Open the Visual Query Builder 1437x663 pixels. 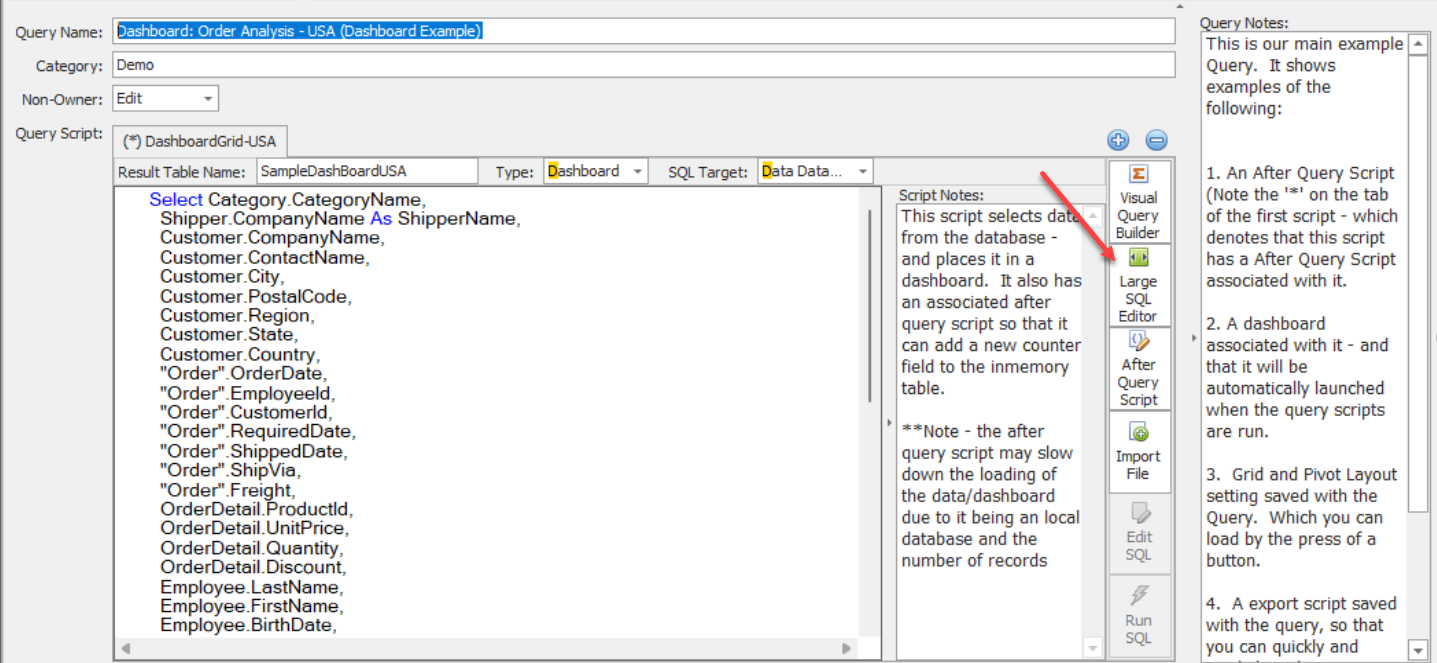[x=1139, y=200]
